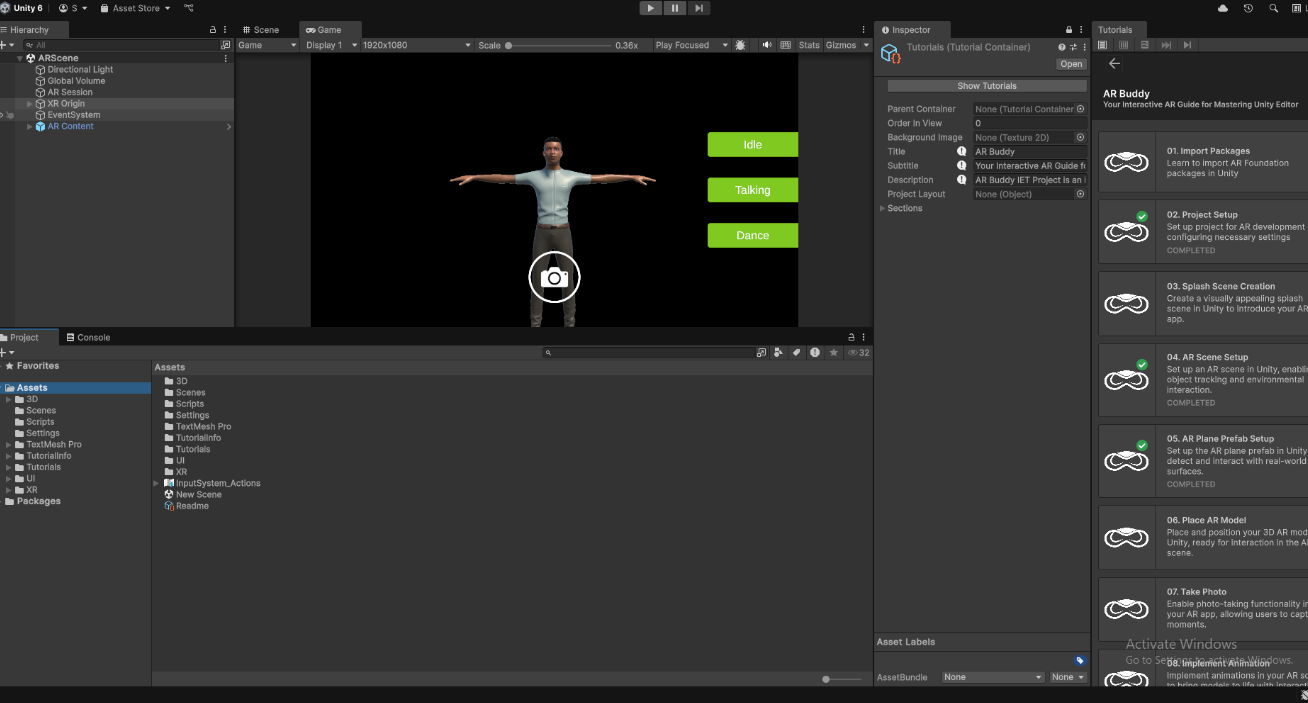Click the Open button in Inspector
Viewport: 1308px width, 703px height.
click(1071, 64)
